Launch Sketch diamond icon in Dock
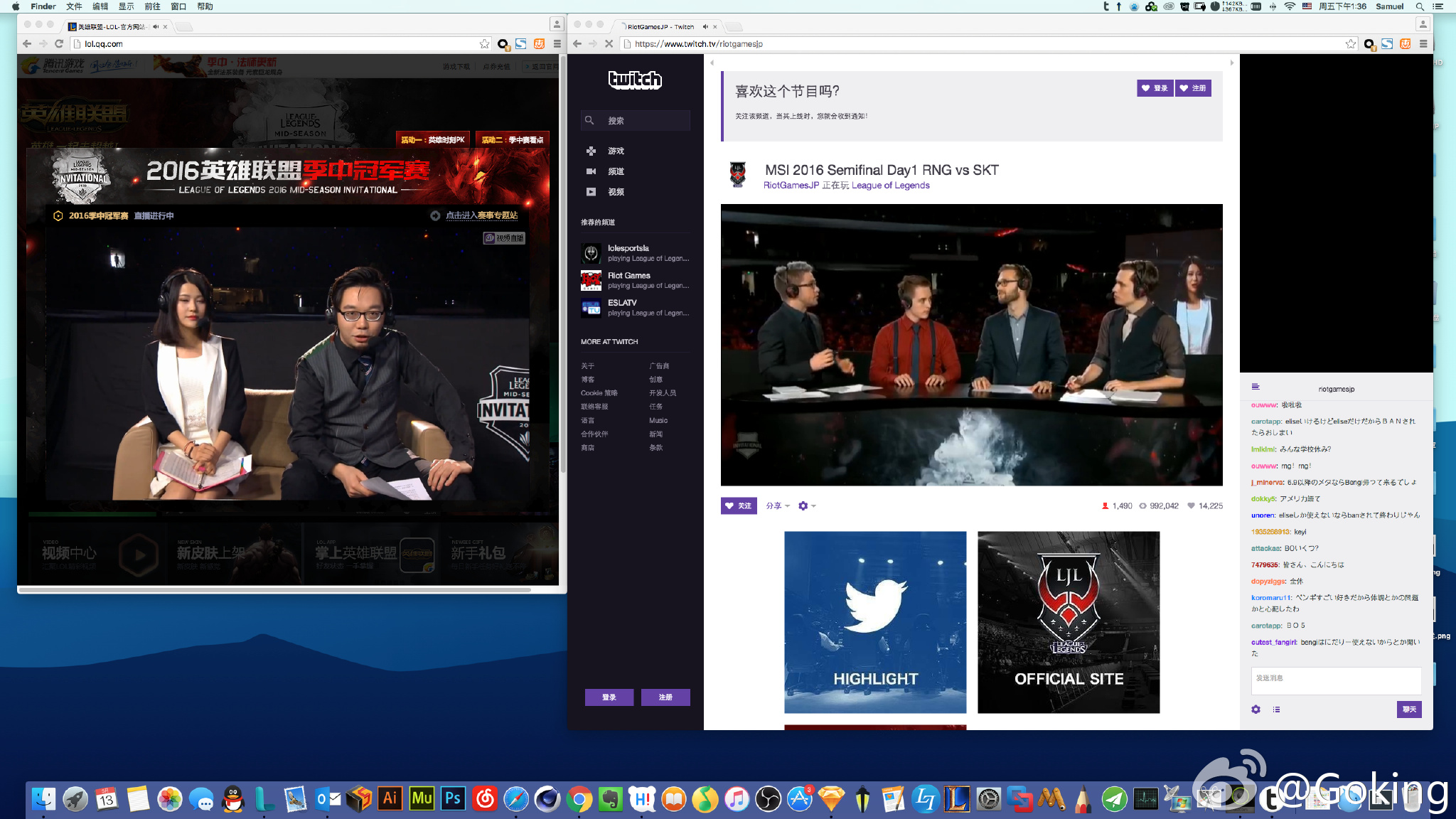The width and height of the screenshot is (1456, 819). [831, 799]
